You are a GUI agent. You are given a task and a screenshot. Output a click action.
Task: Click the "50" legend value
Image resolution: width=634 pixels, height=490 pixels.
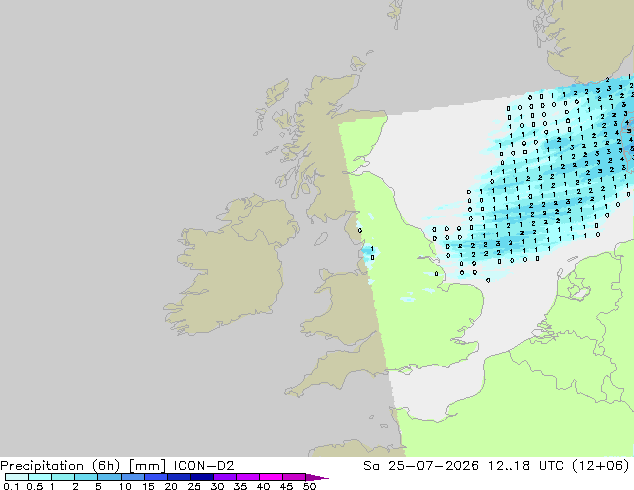point(309,486)
